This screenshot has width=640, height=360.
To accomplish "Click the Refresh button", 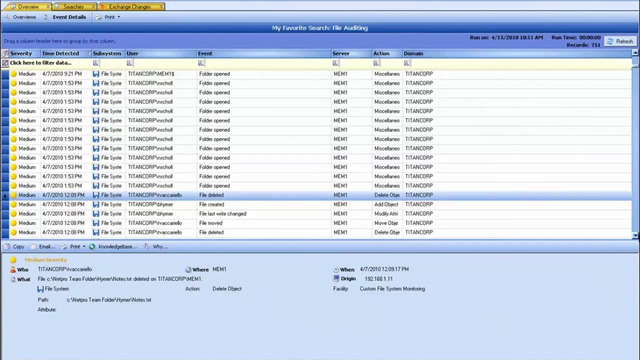I will tap(620, 41).
